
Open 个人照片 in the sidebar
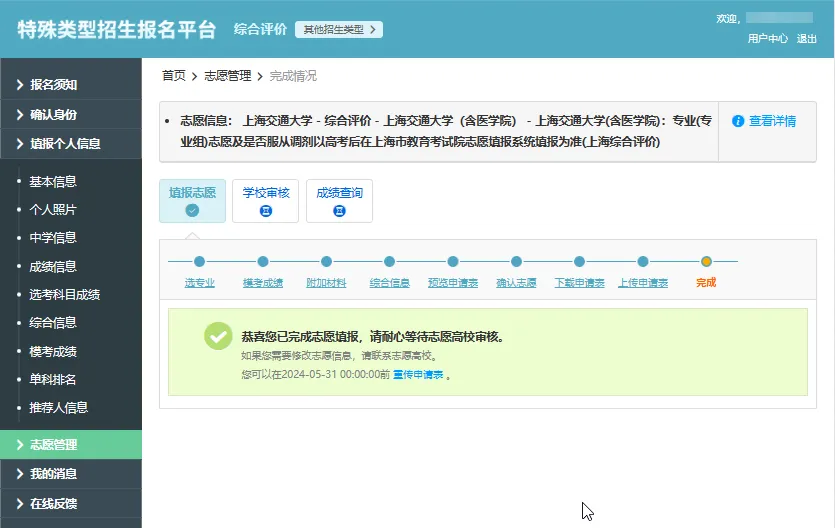click(53, 210)
